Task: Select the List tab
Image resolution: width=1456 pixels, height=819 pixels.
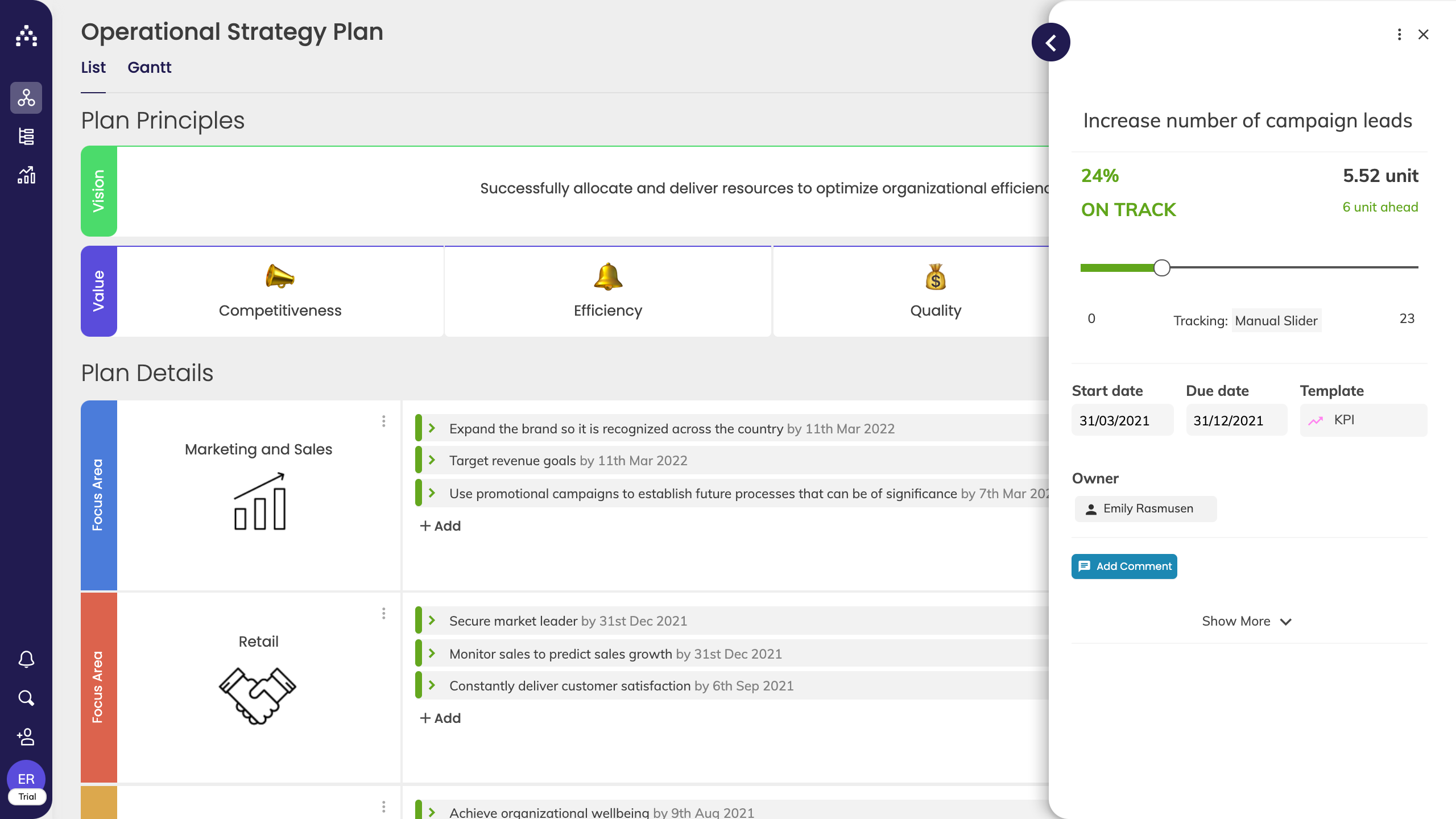Action: click(93, 68)
